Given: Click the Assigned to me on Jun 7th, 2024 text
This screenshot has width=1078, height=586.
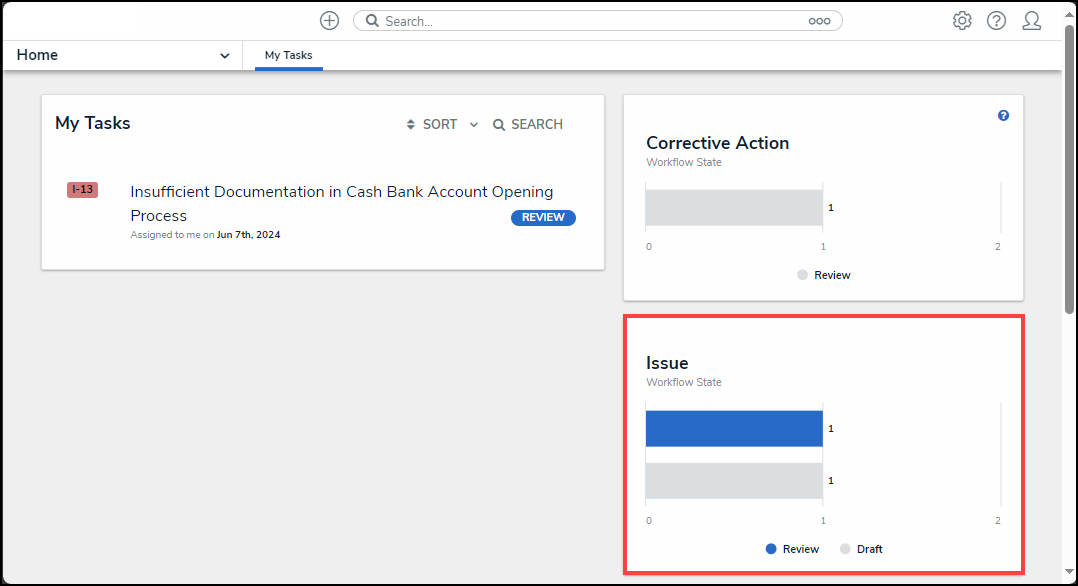Looking at the screenshot, I should coord(206,235).
